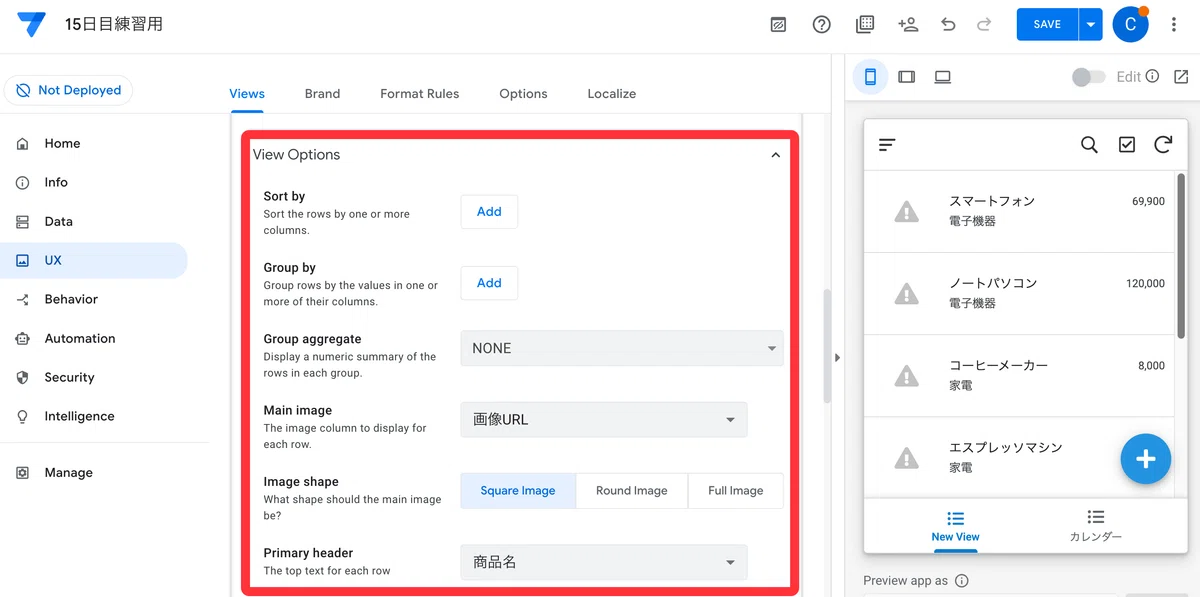Click the checkbox select icon in preview
This screenshot has width=1200, height=597.
(x=1127, y=145)
